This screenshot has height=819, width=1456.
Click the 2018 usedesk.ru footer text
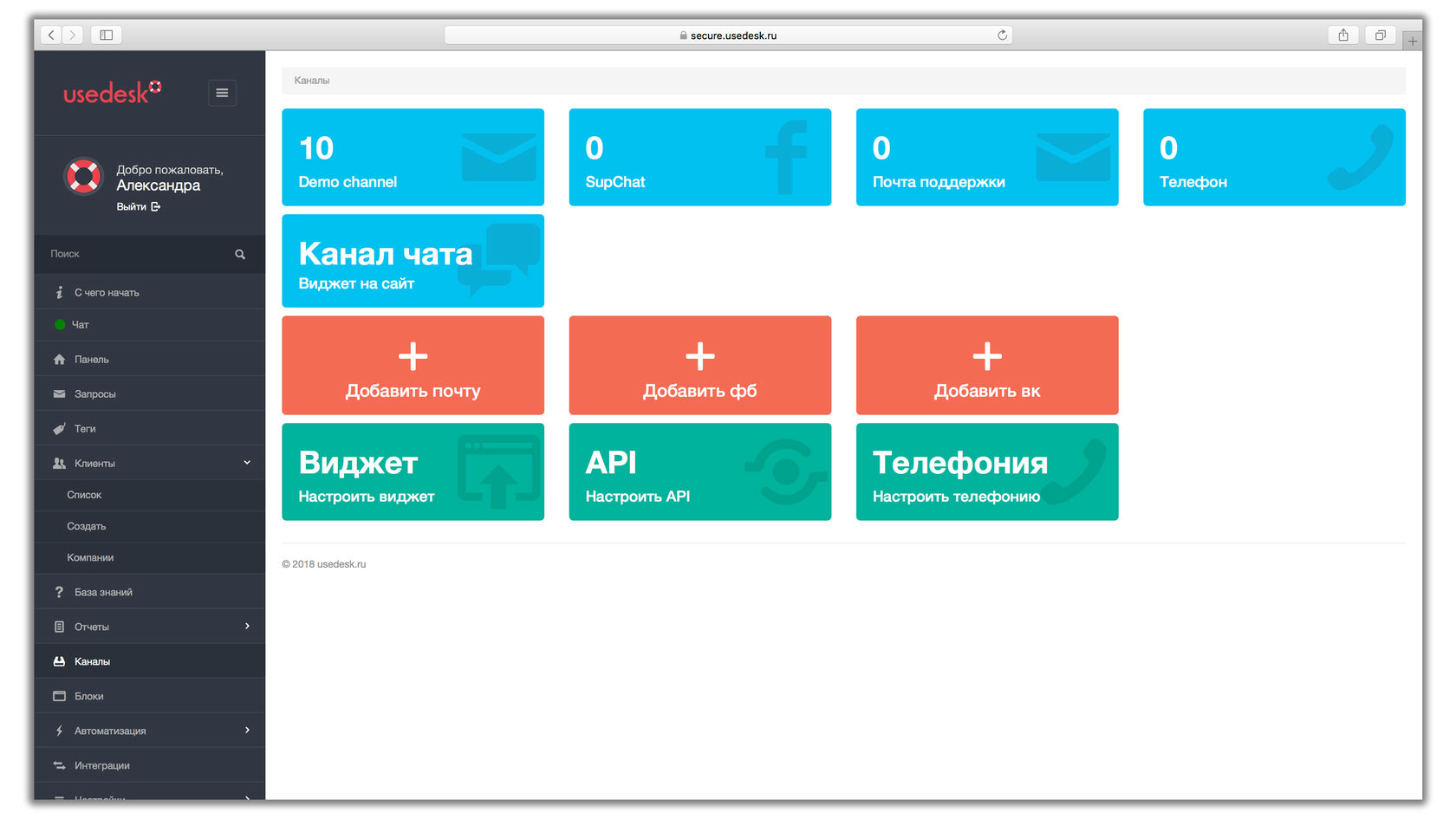(x=324, y=564)
